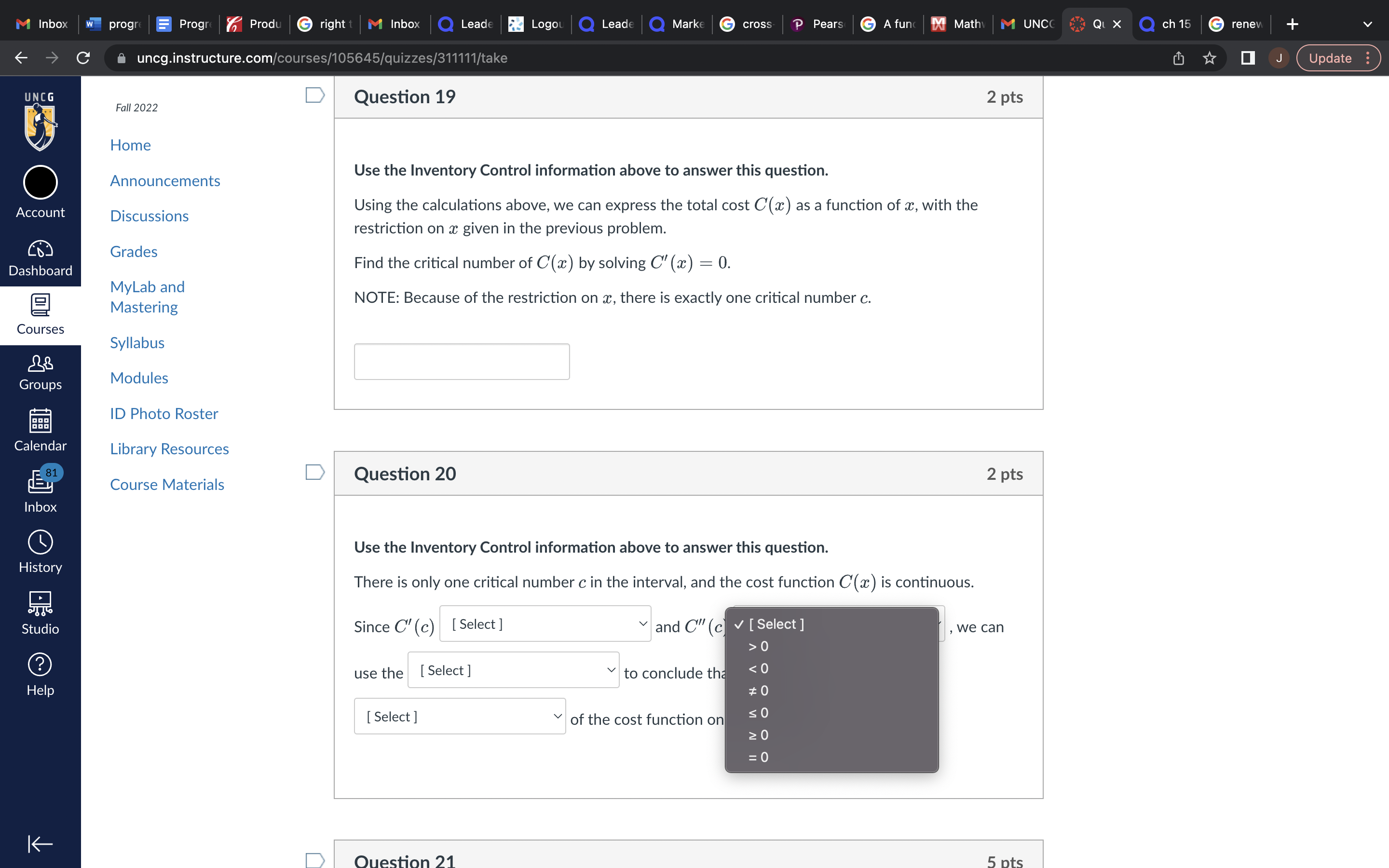Click the Help question mark icon
Viewport: 1389px width, 868px height.
click(40, 675)
